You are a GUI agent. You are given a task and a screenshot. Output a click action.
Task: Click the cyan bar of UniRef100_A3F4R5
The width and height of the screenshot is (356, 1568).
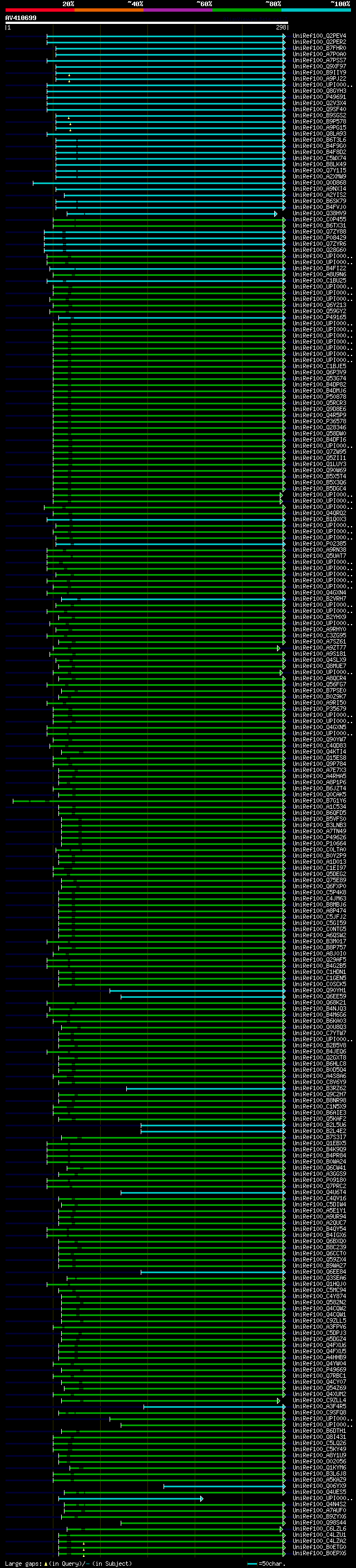point(214,1407)
